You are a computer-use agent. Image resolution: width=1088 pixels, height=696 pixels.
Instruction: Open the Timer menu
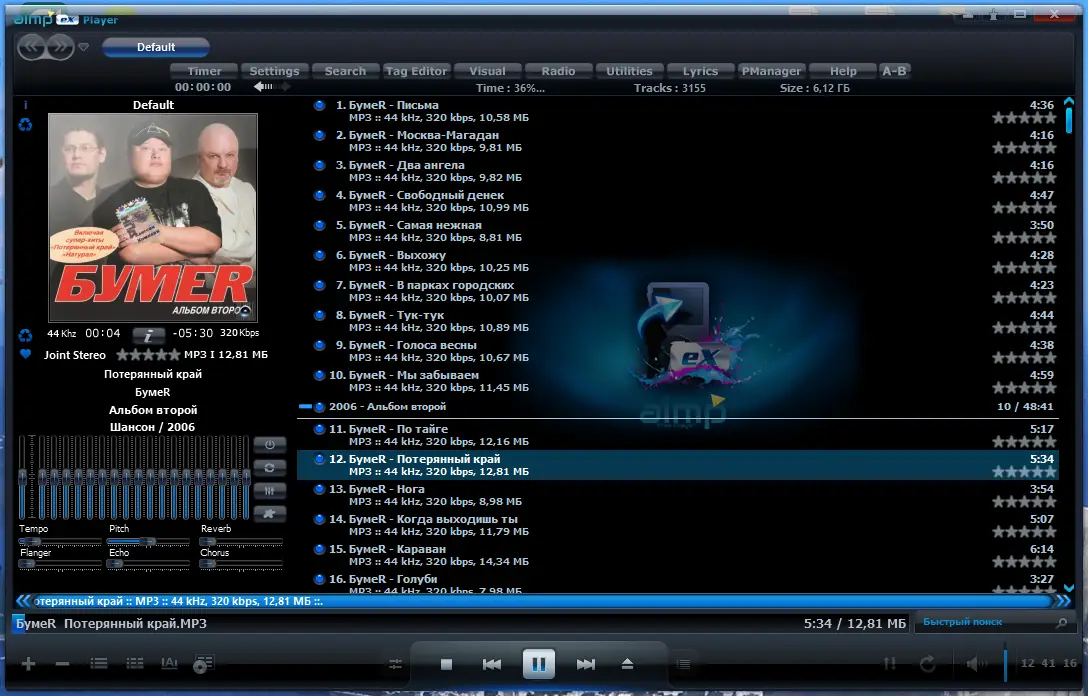[x=204, y=71]
